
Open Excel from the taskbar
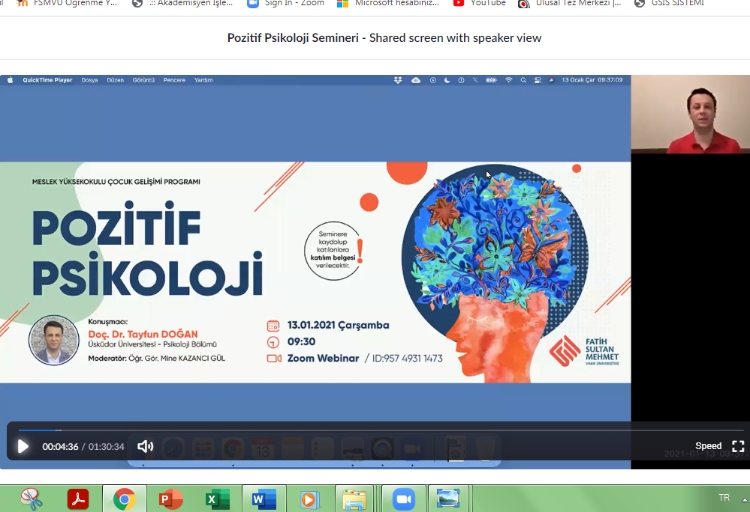point(217,498)
